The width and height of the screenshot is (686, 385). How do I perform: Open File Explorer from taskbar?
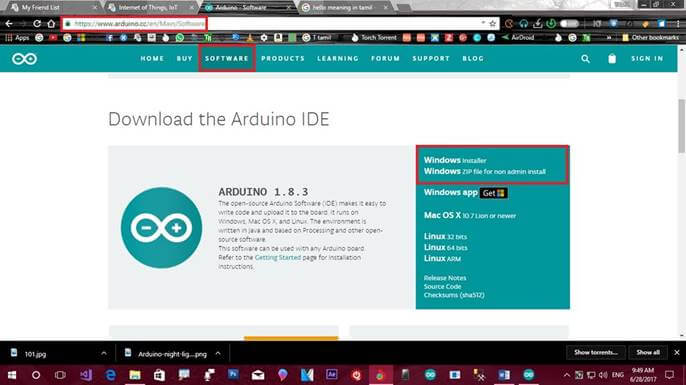pos(135,375)
